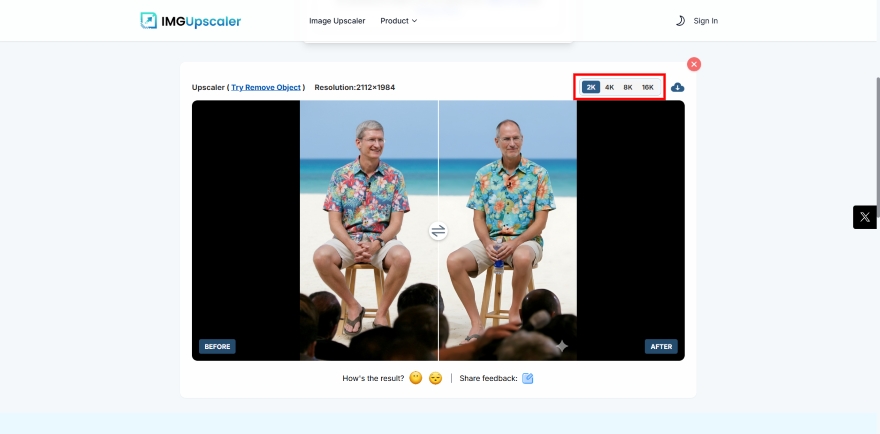This screenshot has width=880, height=434.
Task: Choose the 8K resolution option
Action: click(628, 87)
